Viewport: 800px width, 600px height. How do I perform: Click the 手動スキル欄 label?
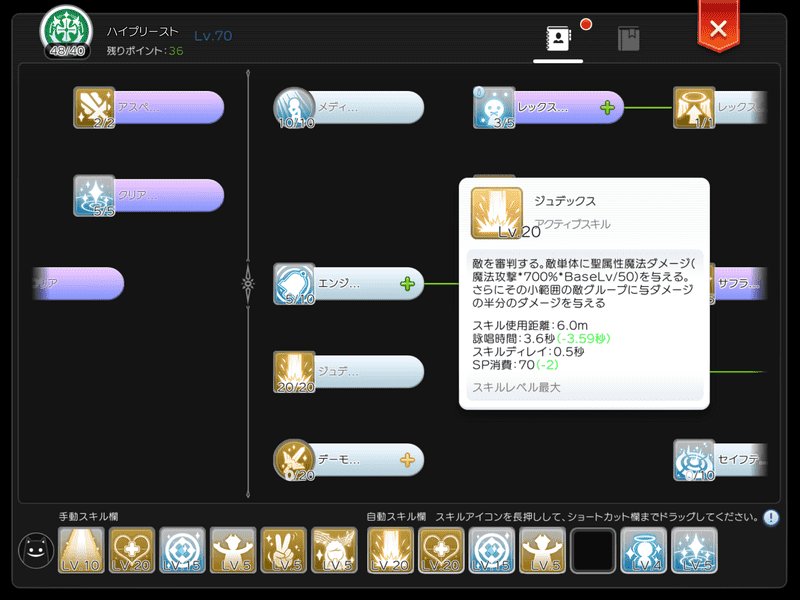coord(88,517)
